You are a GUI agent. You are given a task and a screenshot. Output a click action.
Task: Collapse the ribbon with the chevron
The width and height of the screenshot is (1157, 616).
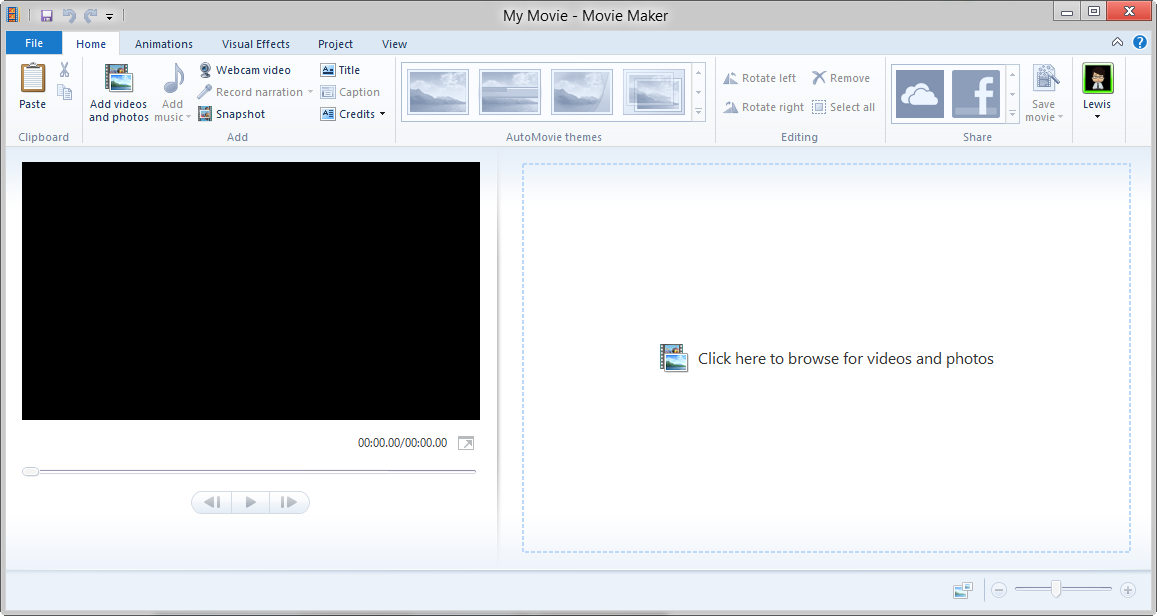coord(1117,42)
